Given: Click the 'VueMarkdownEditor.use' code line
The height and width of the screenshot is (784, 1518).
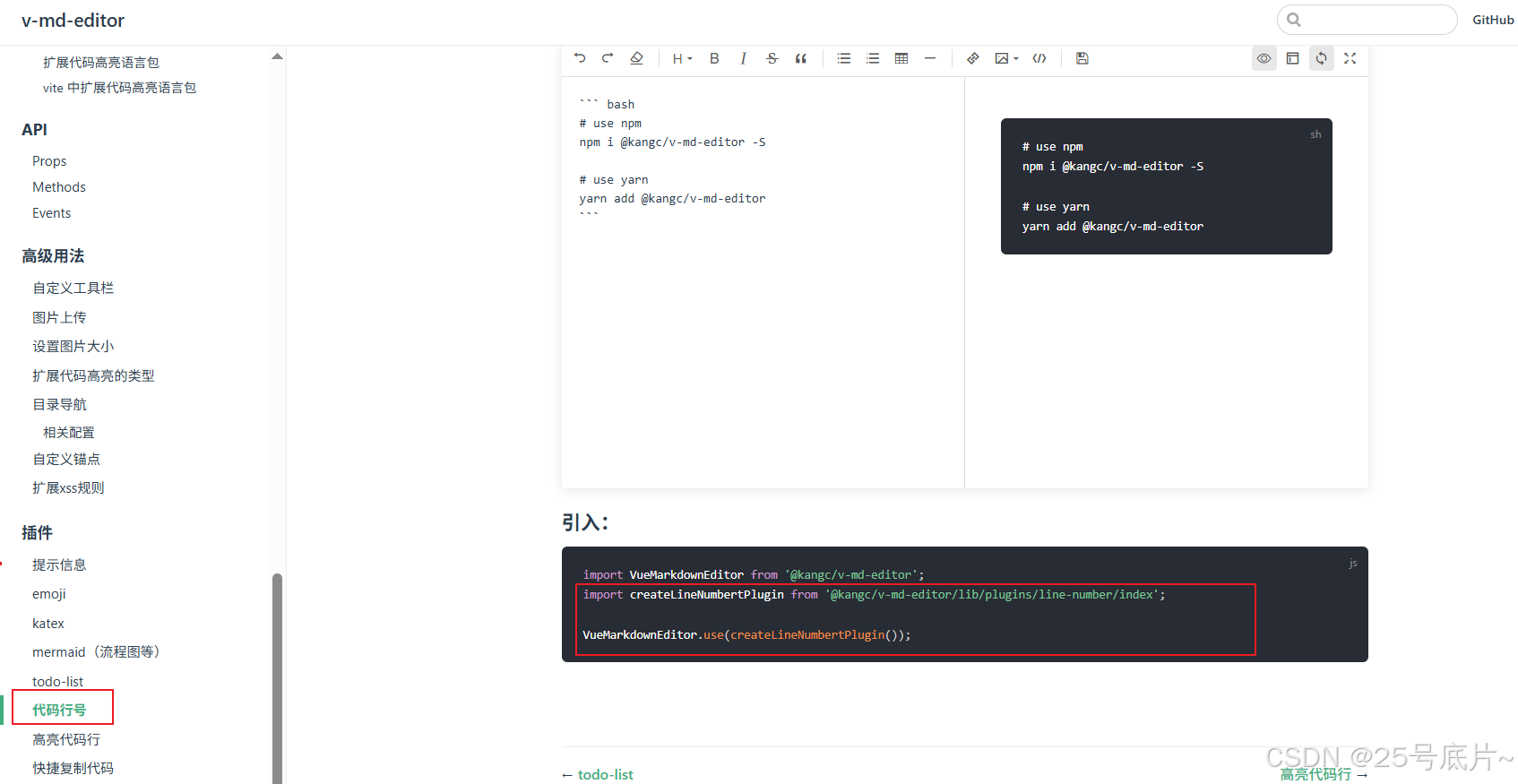Looking at the screenshot, I should coord(746,634).
